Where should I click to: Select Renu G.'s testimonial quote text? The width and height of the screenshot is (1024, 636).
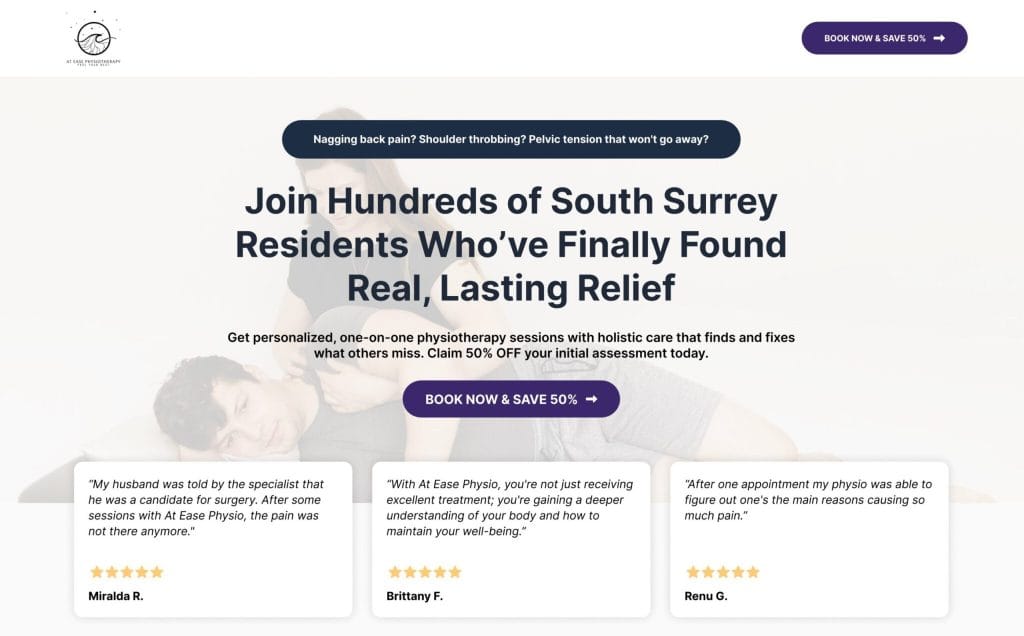(807, 499)
